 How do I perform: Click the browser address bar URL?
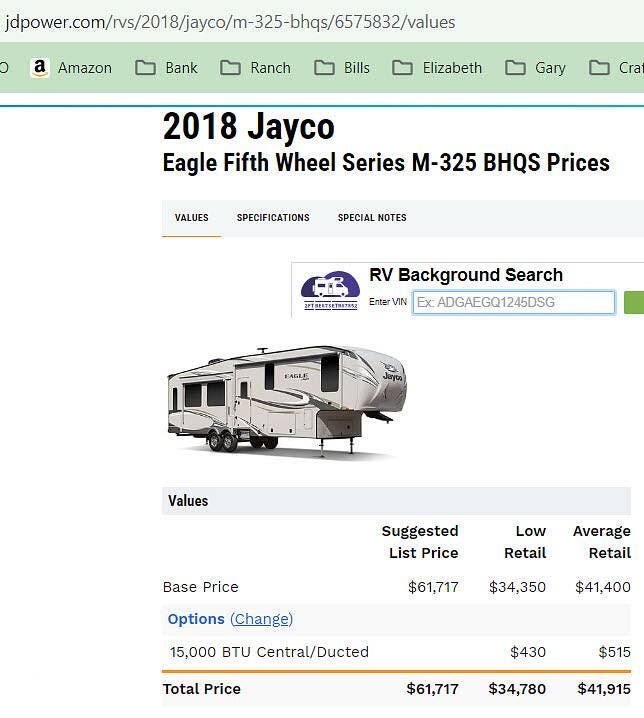230,21
